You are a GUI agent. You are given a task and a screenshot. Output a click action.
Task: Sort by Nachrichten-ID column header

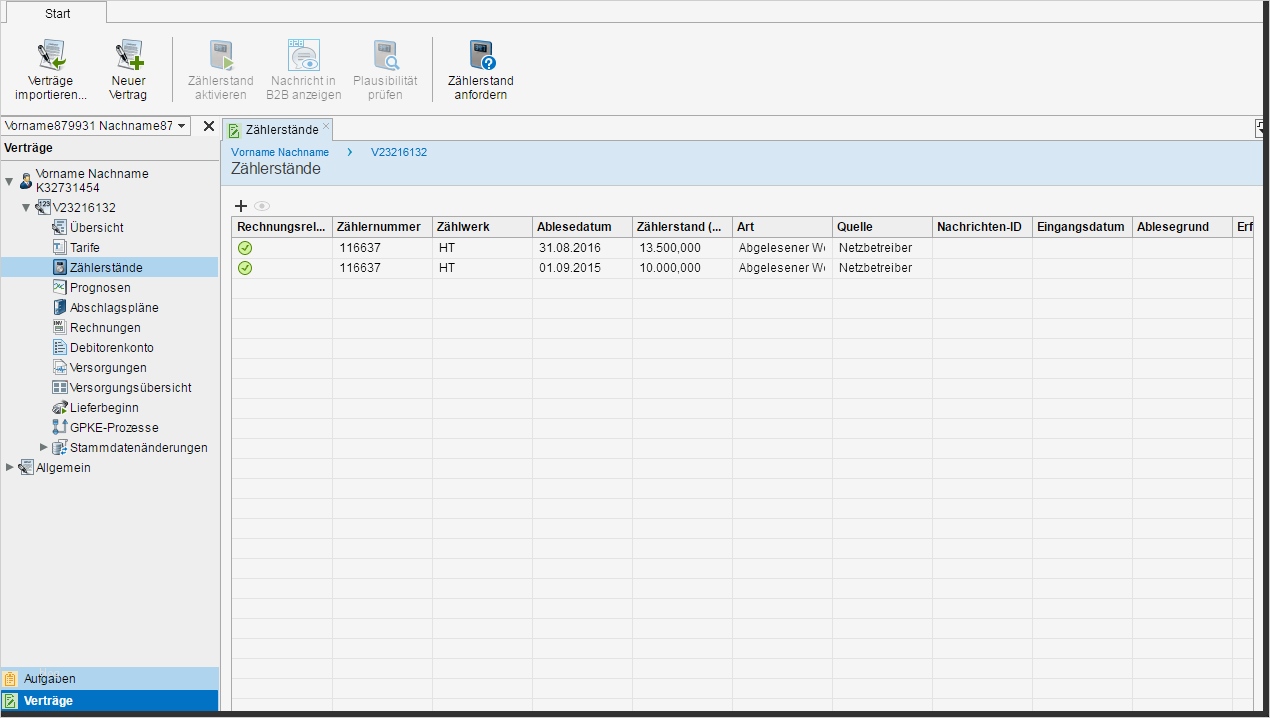point(982,227)
